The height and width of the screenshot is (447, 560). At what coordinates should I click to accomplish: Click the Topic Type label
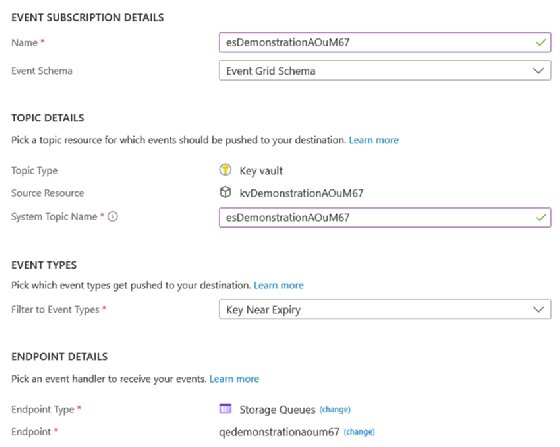click(x=34, y=171)
